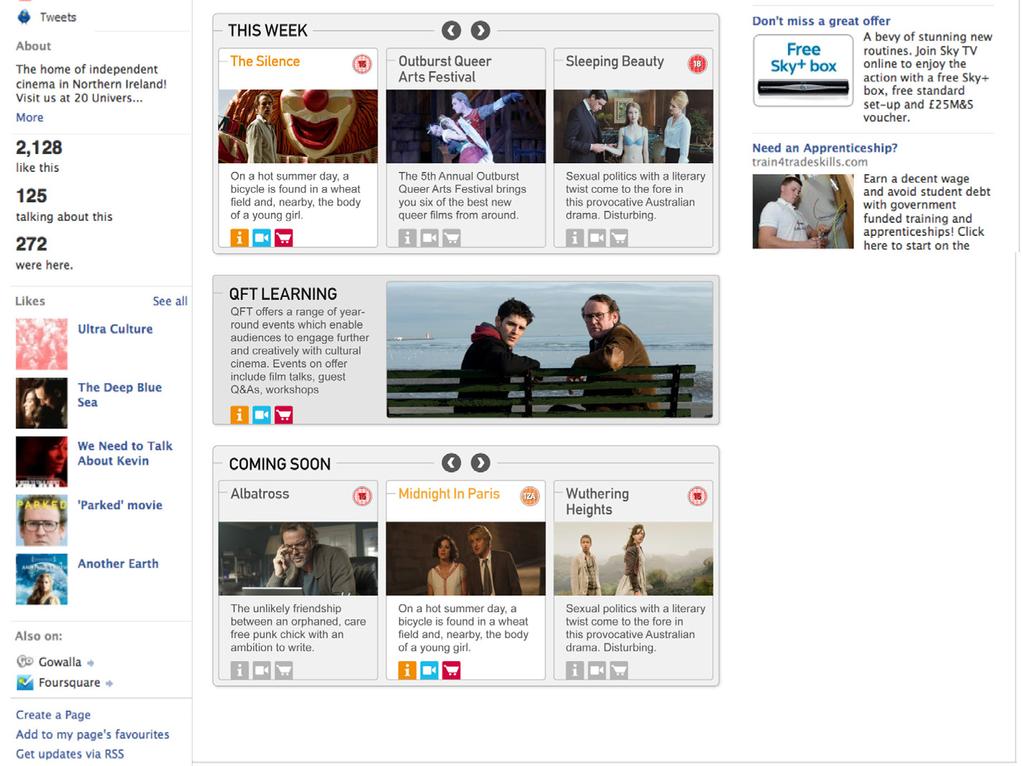
Task: Open Ultra Culture page link
Action: (x=115, y=329)
